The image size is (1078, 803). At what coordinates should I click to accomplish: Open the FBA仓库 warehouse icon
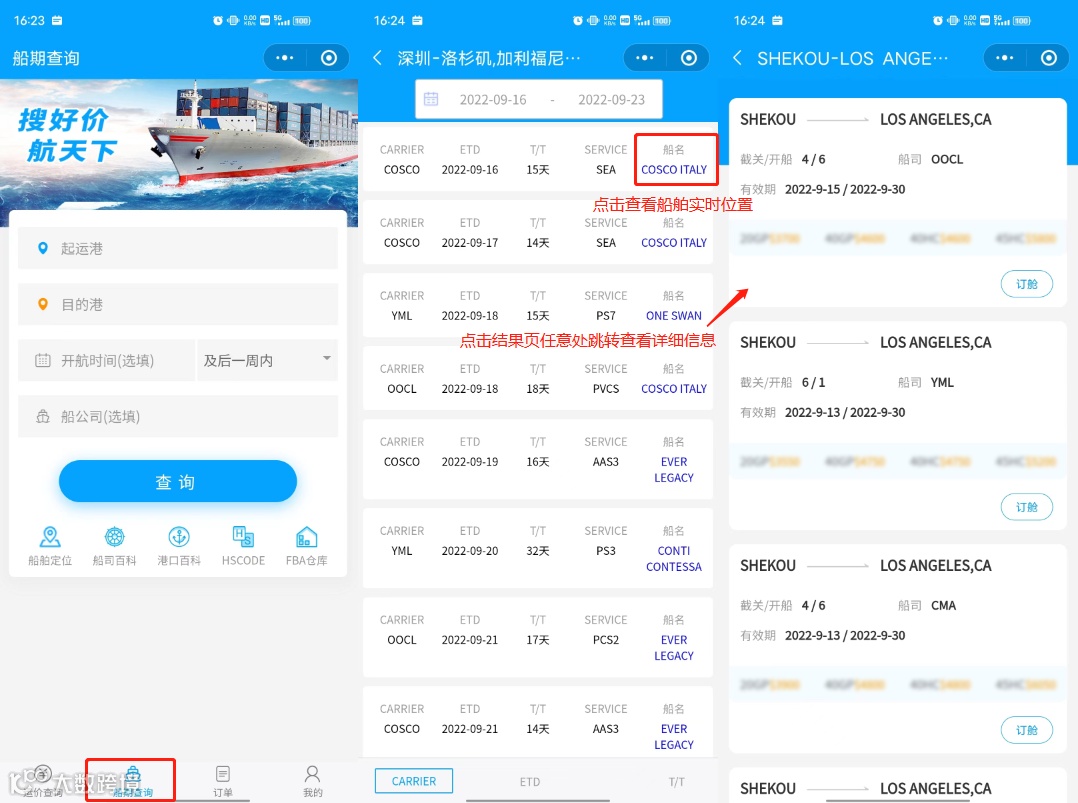pos(307,544)
